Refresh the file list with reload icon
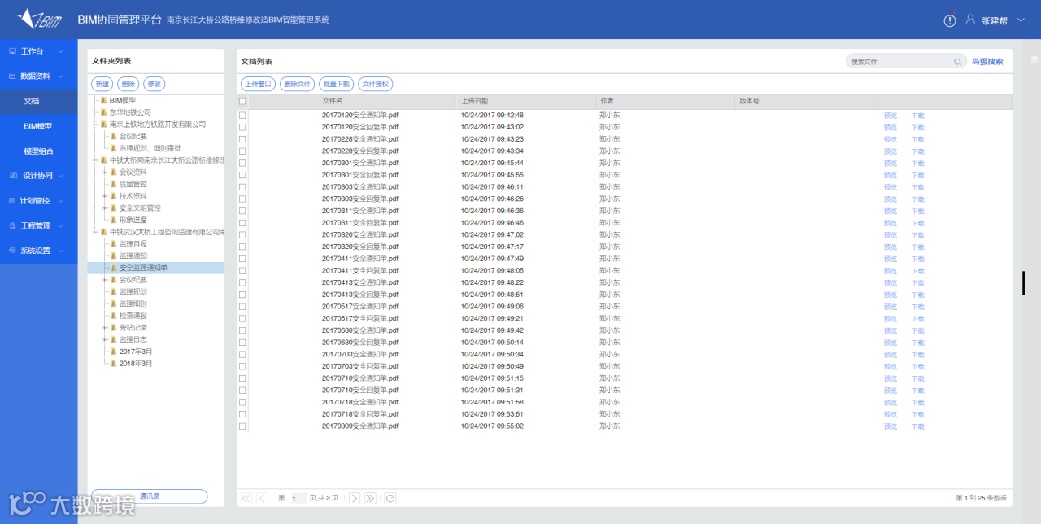1041x524 pixels. pos(390,498)
